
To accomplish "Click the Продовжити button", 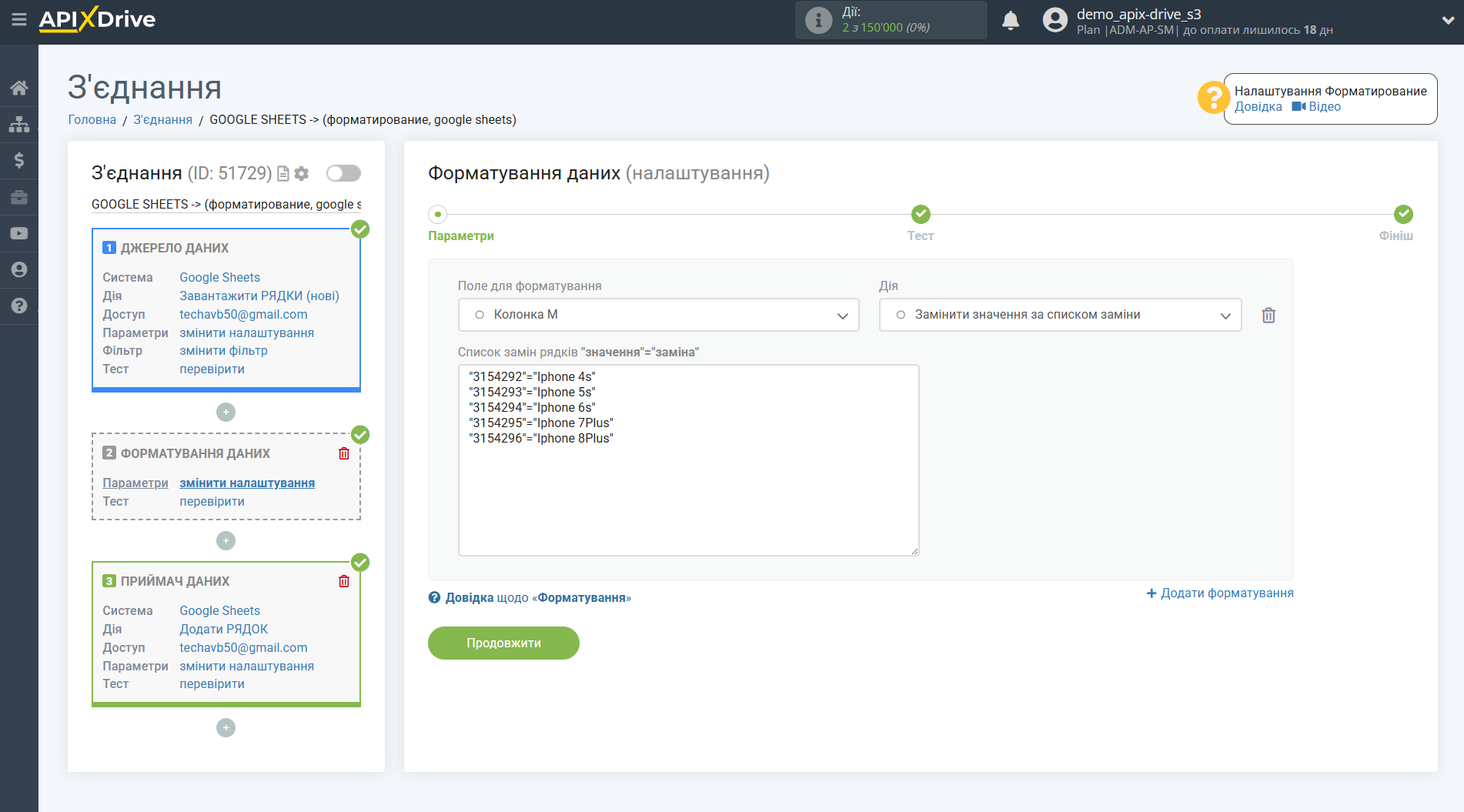I will [503, 643].
